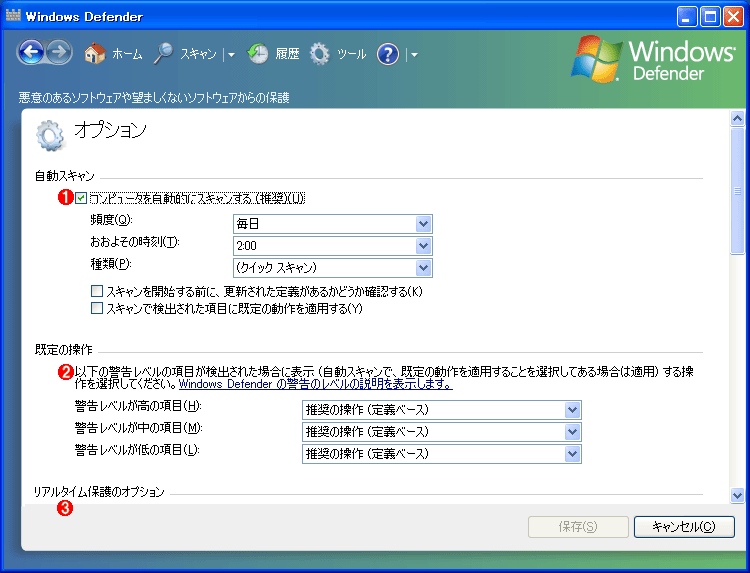Image resolution: width=750 pixels, height=573 pixels.
Task: Minimize the Windows Defender window
Action: (x=687, y=17)
